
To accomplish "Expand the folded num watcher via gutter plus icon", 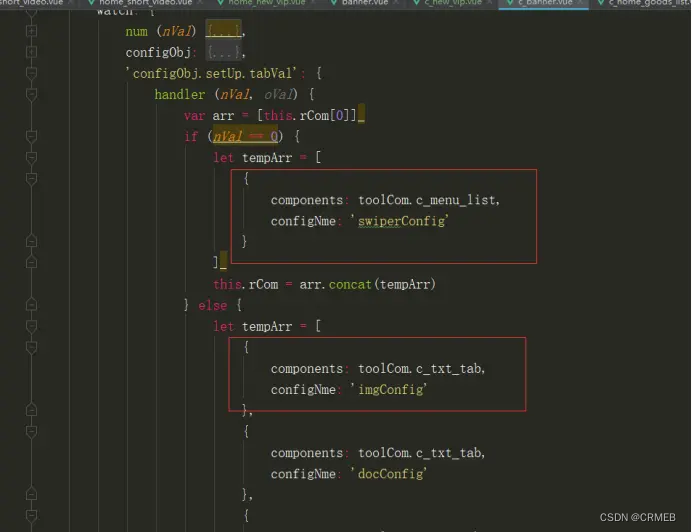I will (31, 31).
